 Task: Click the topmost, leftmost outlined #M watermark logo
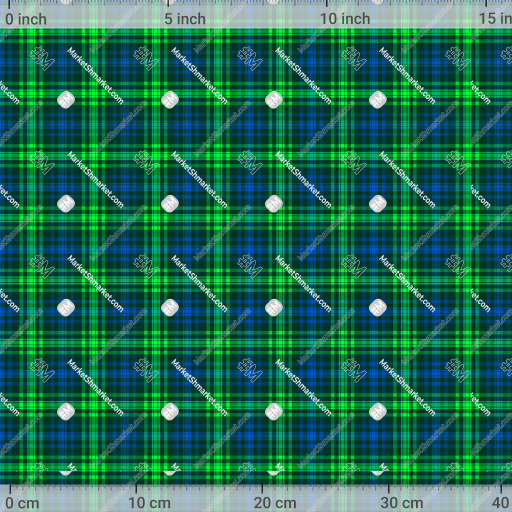42,58
